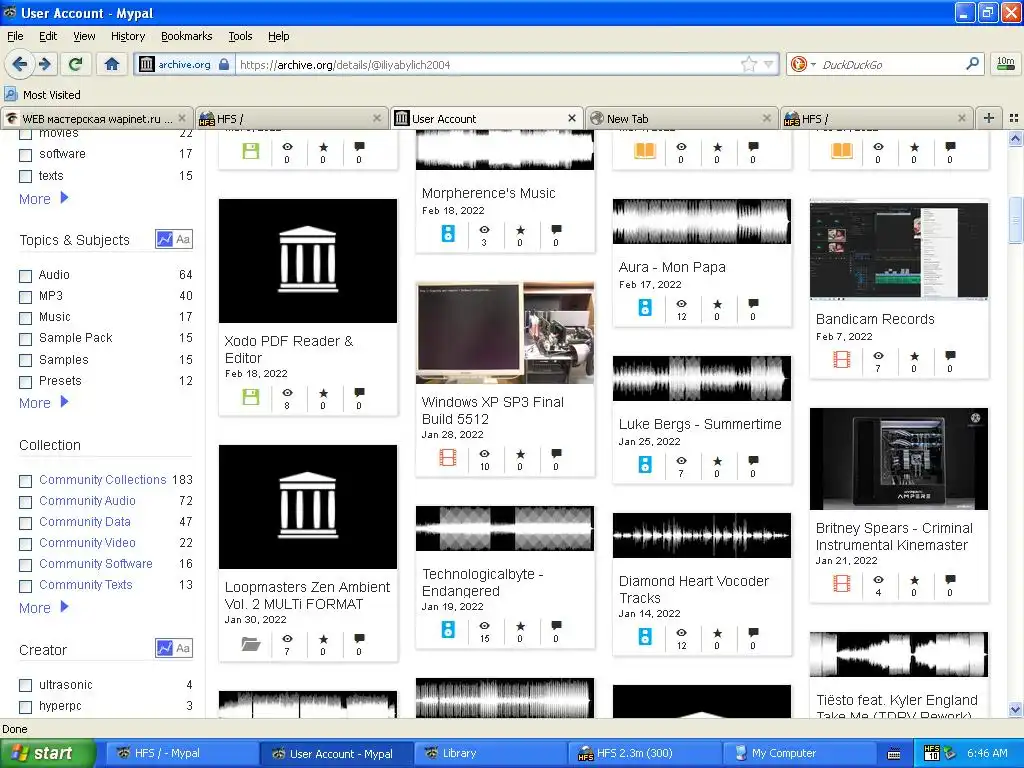The height and width of the screenshot is (768, 1024).
Task: Open the Bandicam Records video thumbnail
Action: 899,250
